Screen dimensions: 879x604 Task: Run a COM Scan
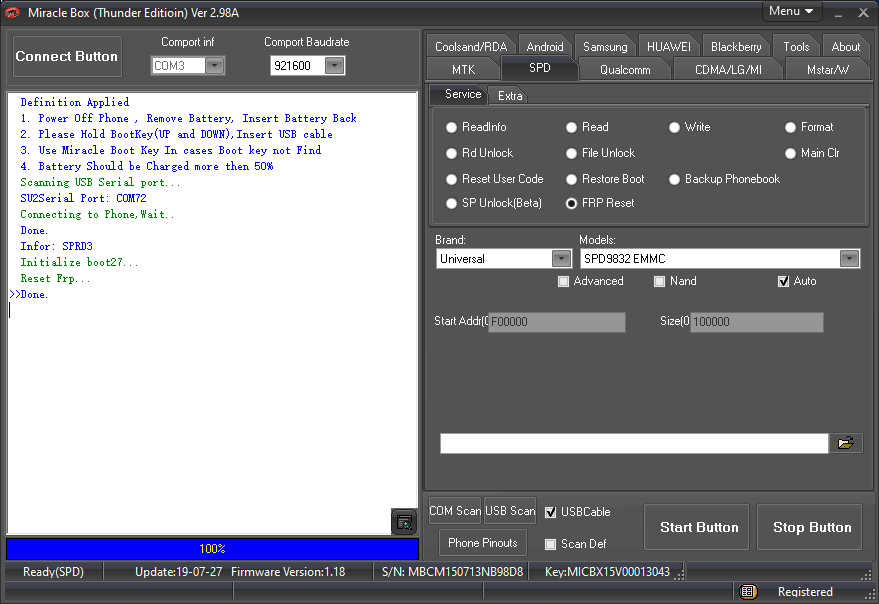click(455, 511)
